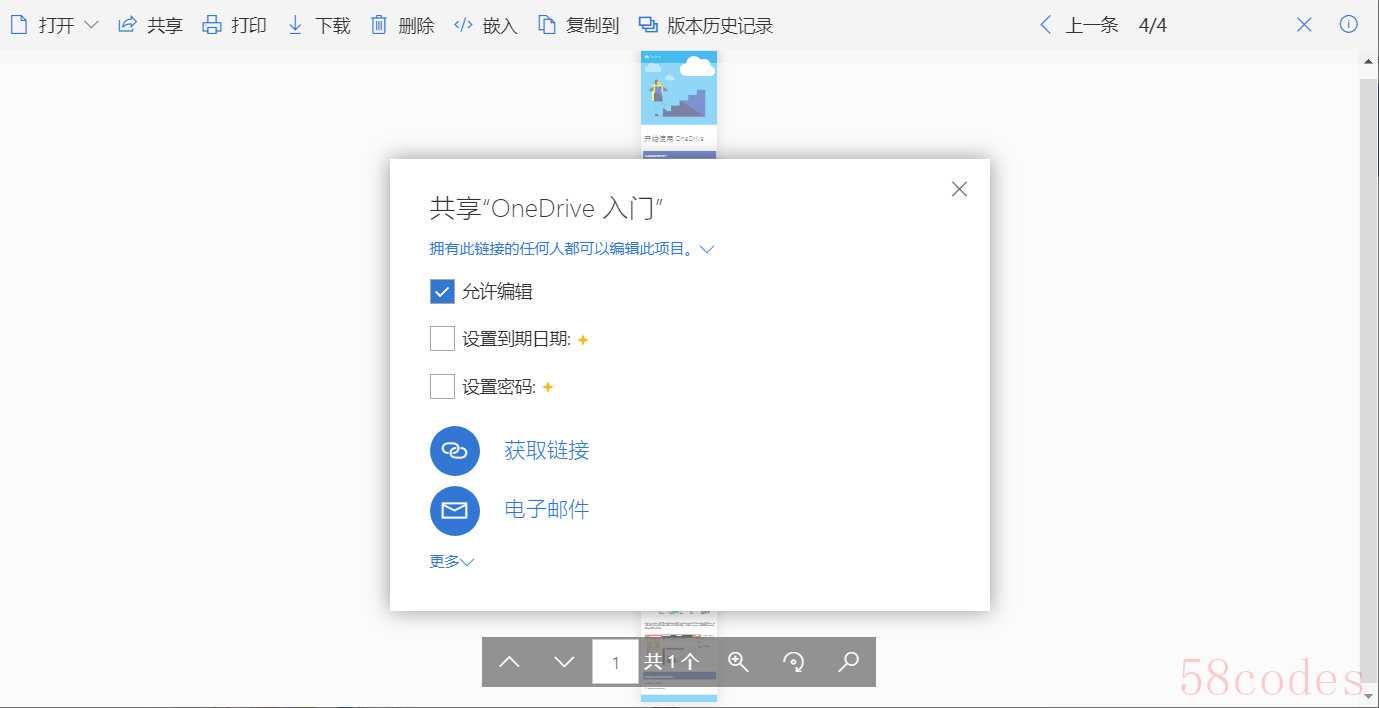Click the 共1个 page count text
1379x708 pixels.
(x=671, y=662)
